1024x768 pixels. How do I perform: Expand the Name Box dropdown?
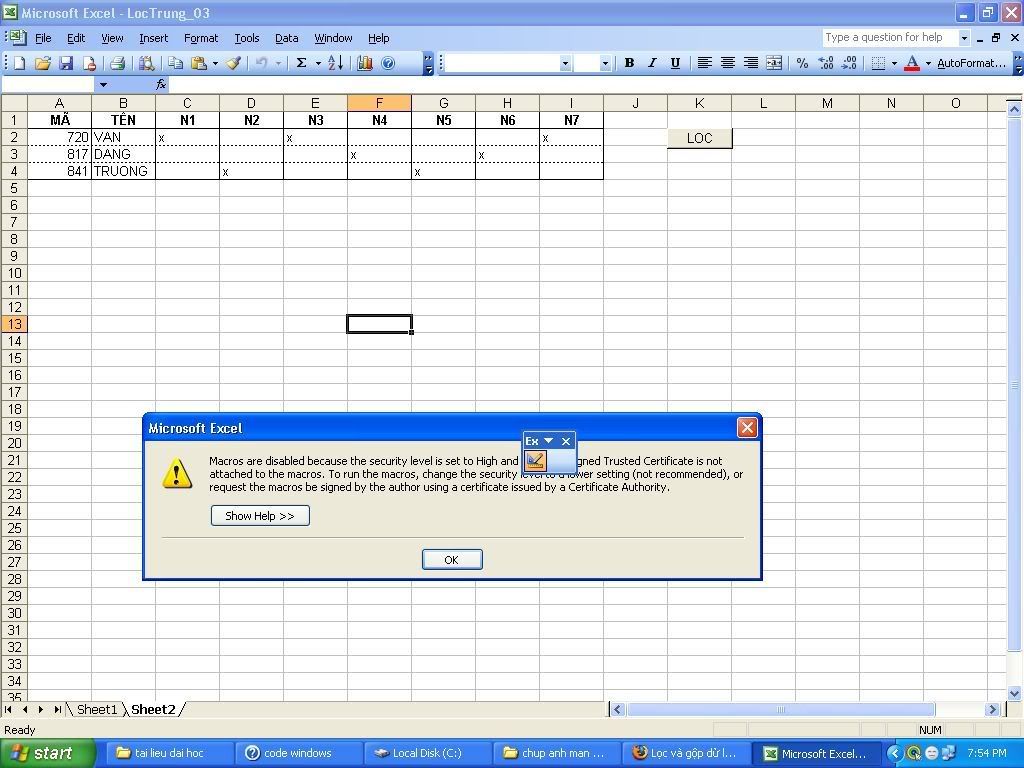coord(103,85)
